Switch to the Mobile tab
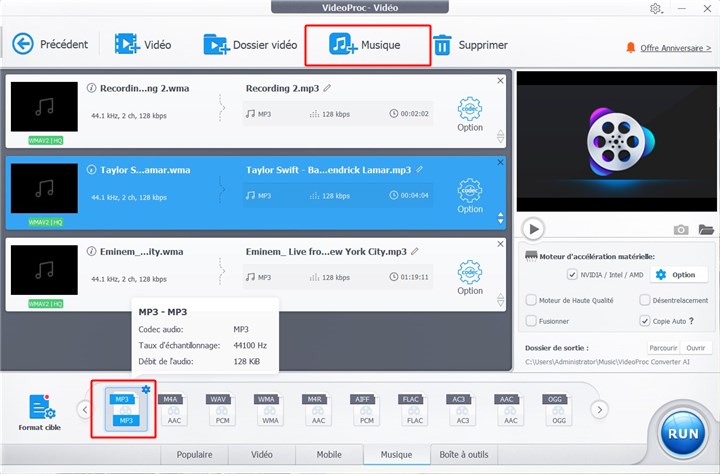The image size is (720, 474). [x=329, y=455]
